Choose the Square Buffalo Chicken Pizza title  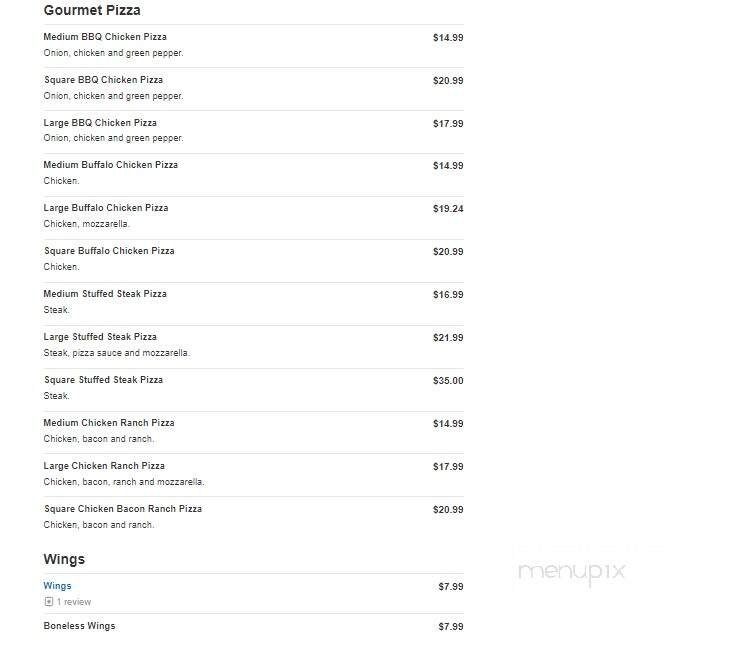click(x=109, y=251)
